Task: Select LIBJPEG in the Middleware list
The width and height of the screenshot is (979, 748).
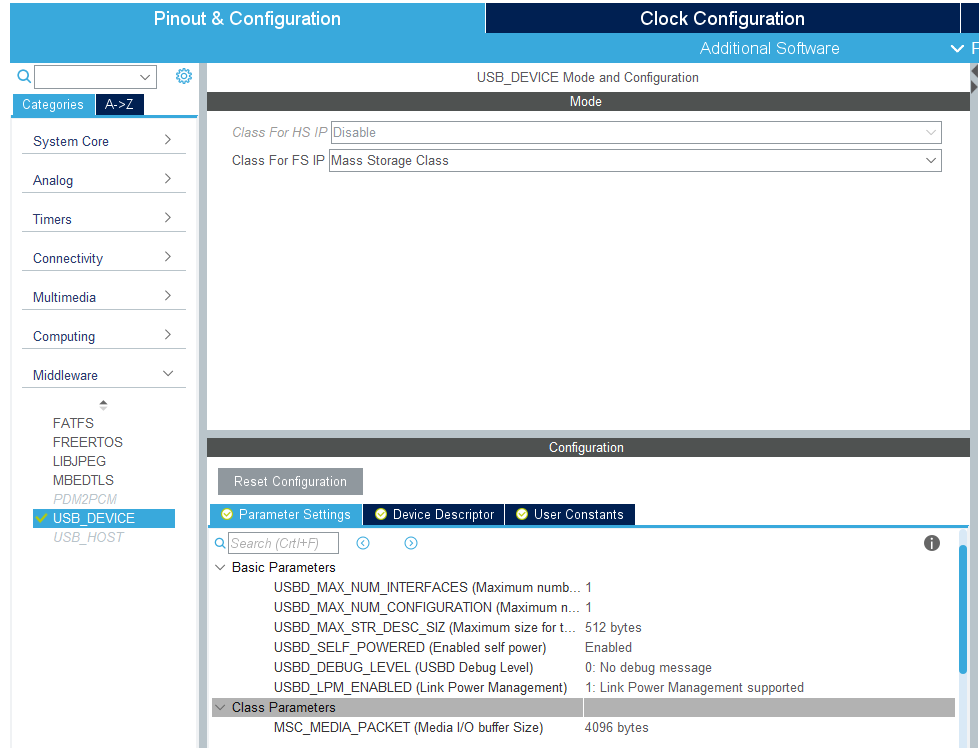Action: coord(79,461)
